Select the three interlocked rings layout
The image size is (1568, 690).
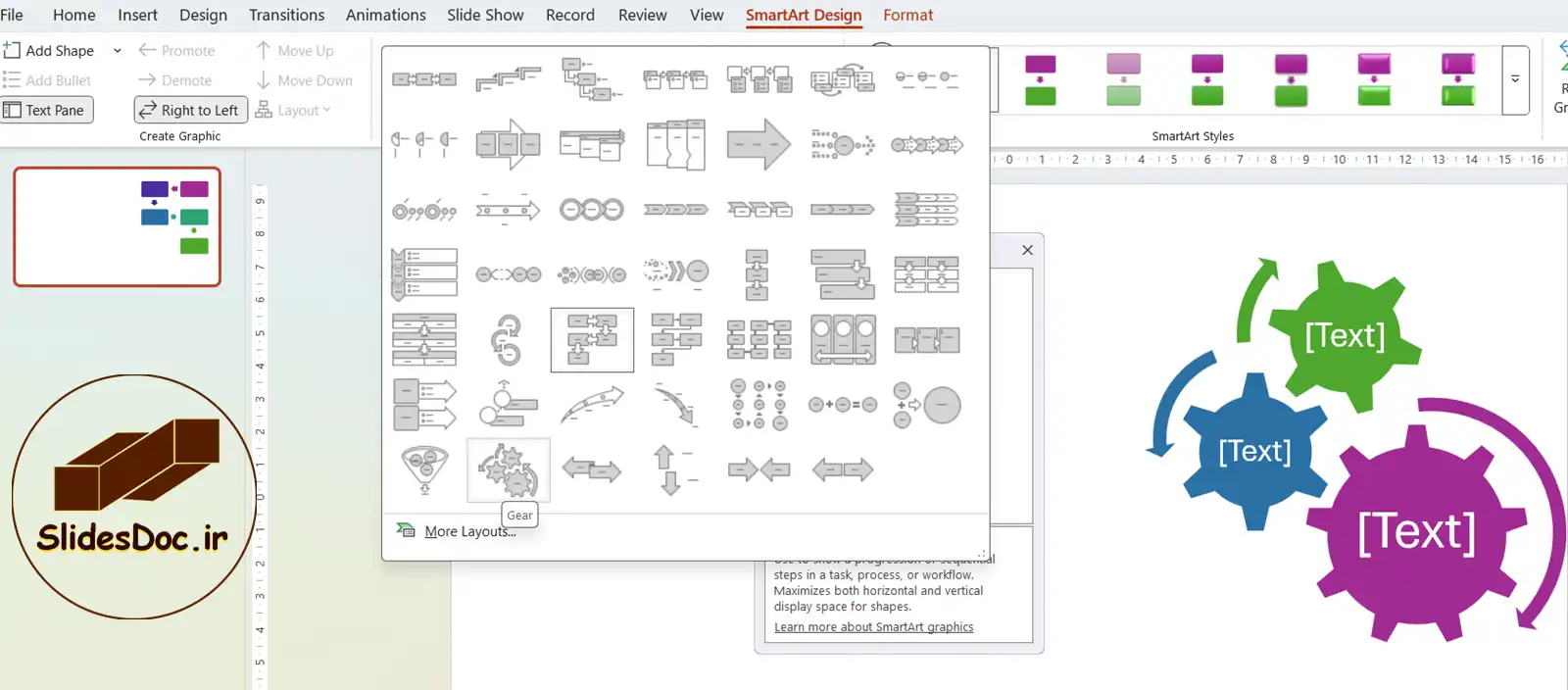591,210
